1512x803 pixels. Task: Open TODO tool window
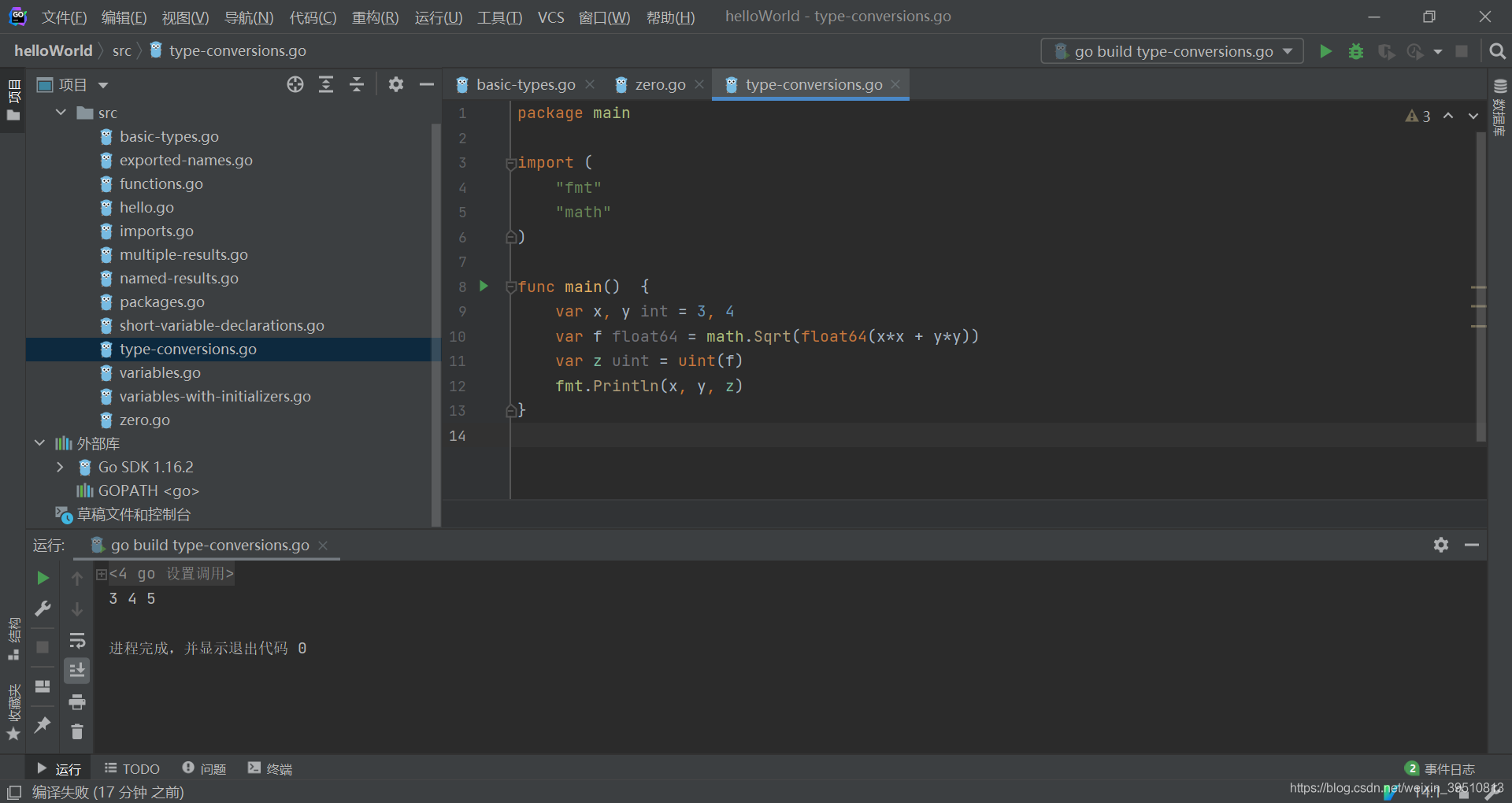click(x=132, y=768)
